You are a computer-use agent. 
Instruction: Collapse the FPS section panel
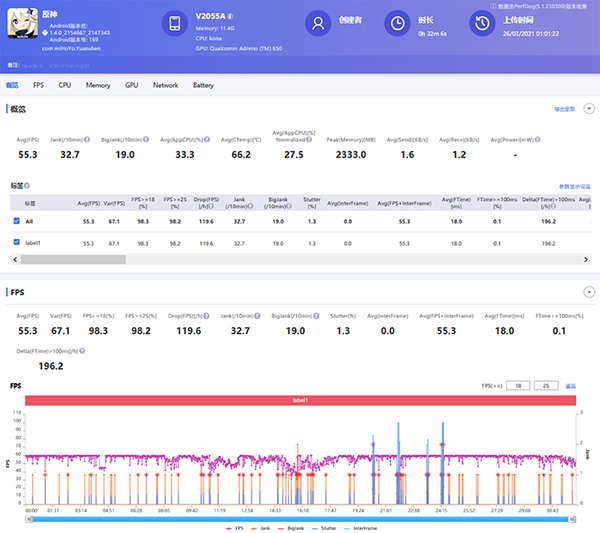[587, 294]
